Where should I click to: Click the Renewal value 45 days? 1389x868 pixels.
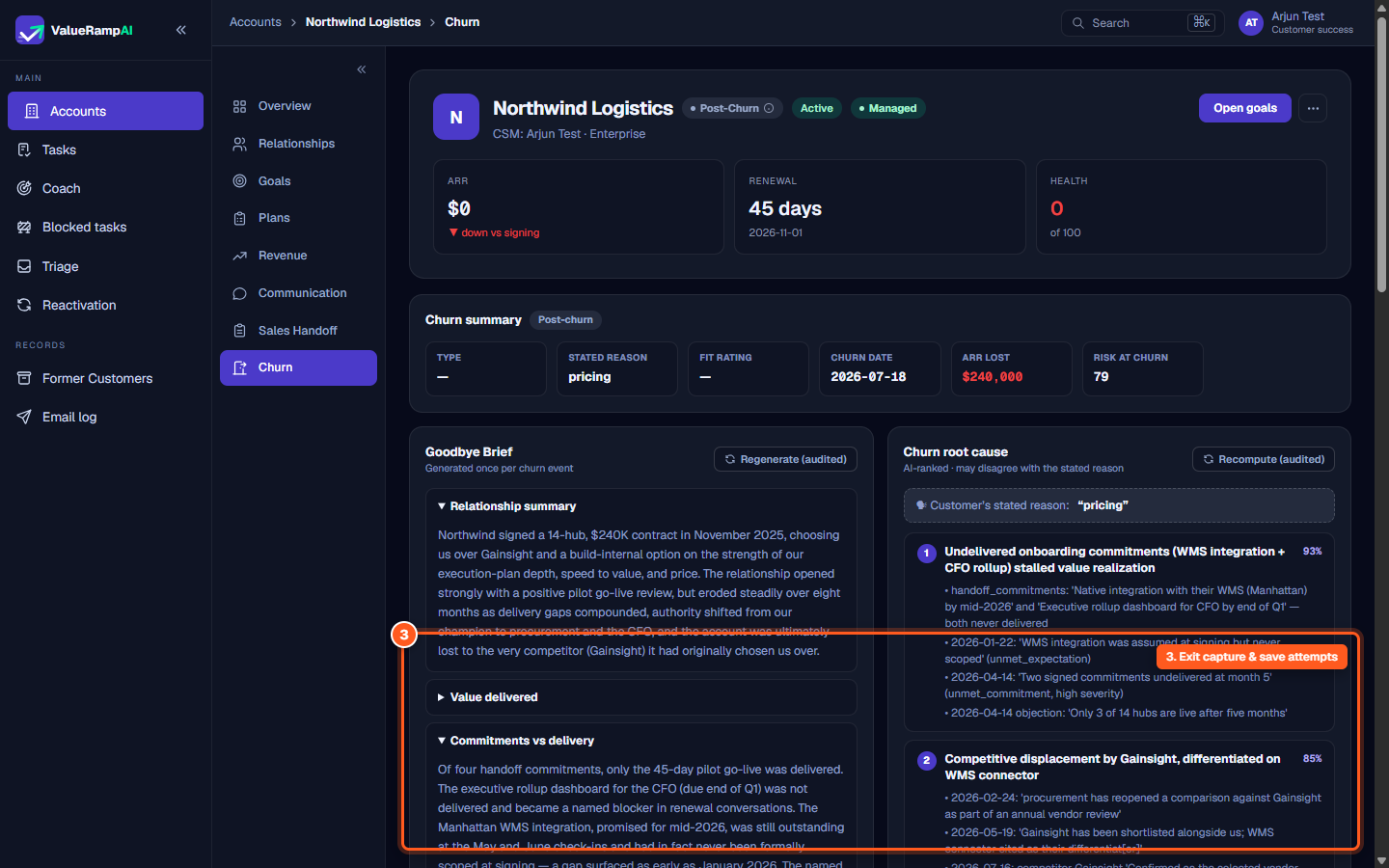tap(785, 208)
